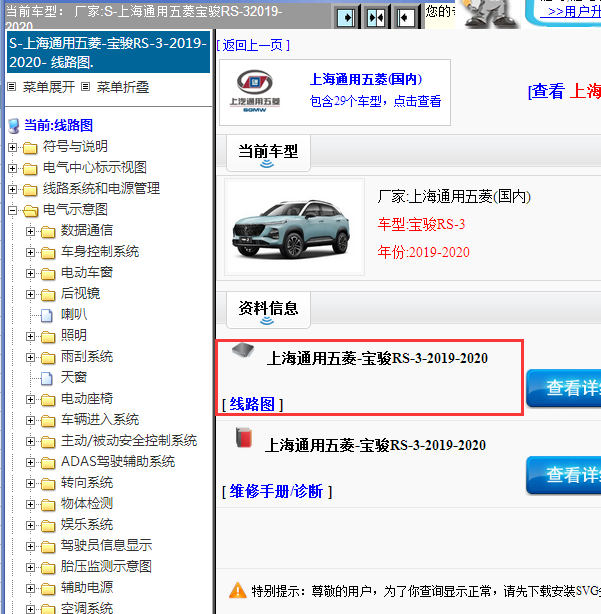Screen dimensions: 601x614
Task: Click the gray chip icon beside 线路图 entry
Action: (243, 350)
